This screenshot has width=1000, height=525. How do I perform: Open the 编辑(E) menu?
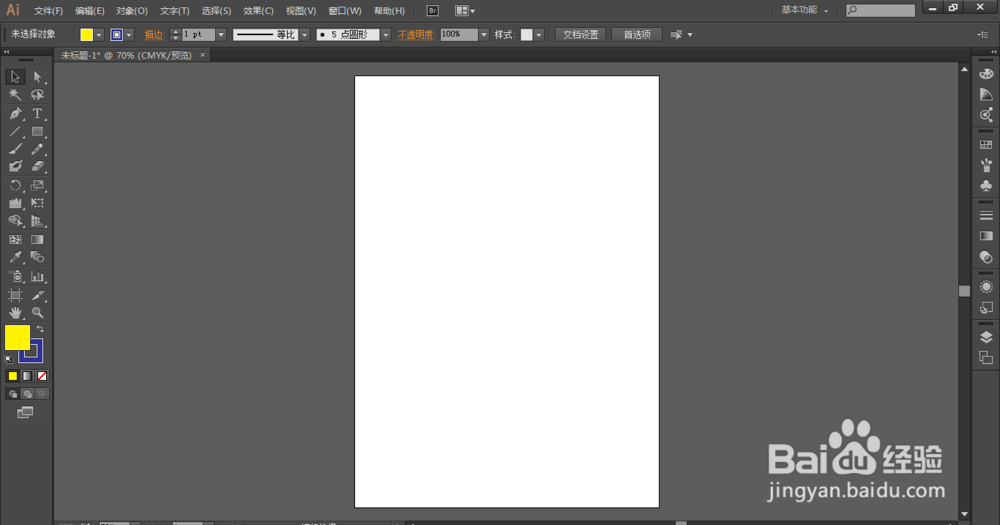[x=90, y=11]
